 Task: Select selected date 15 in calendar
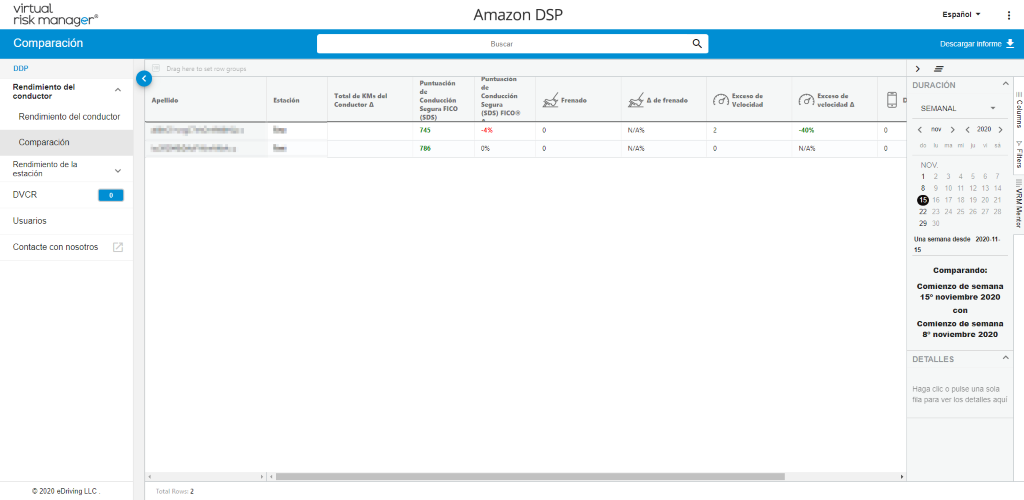(x=923, y=200)
